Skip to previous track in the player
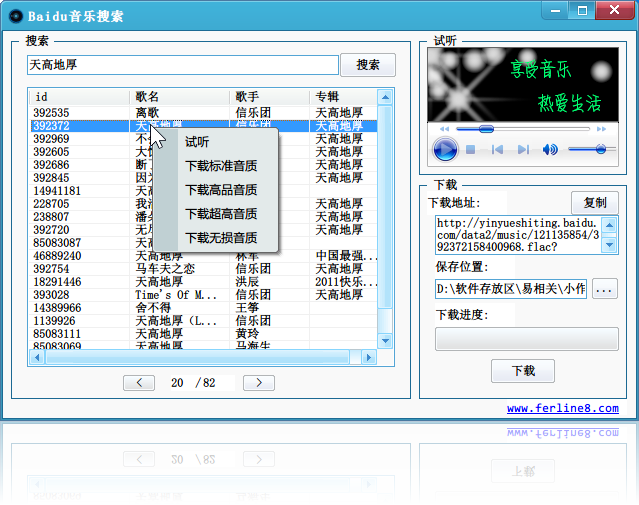Image resolution: width=639 pixels, height=505 pixels. click(496, 150)
